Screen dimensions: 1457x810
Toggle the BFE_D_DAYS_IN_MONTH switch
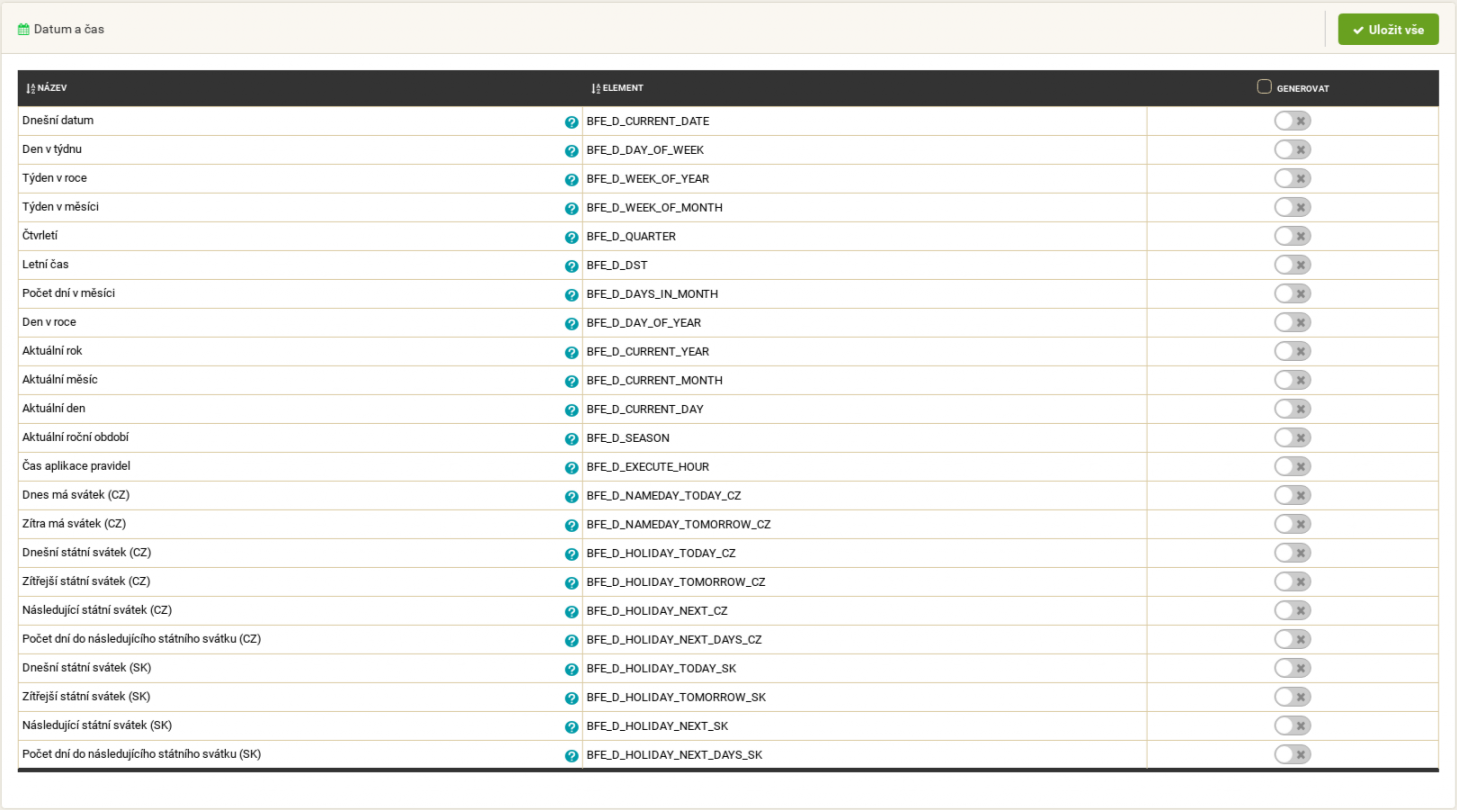tap(1292, 294)
